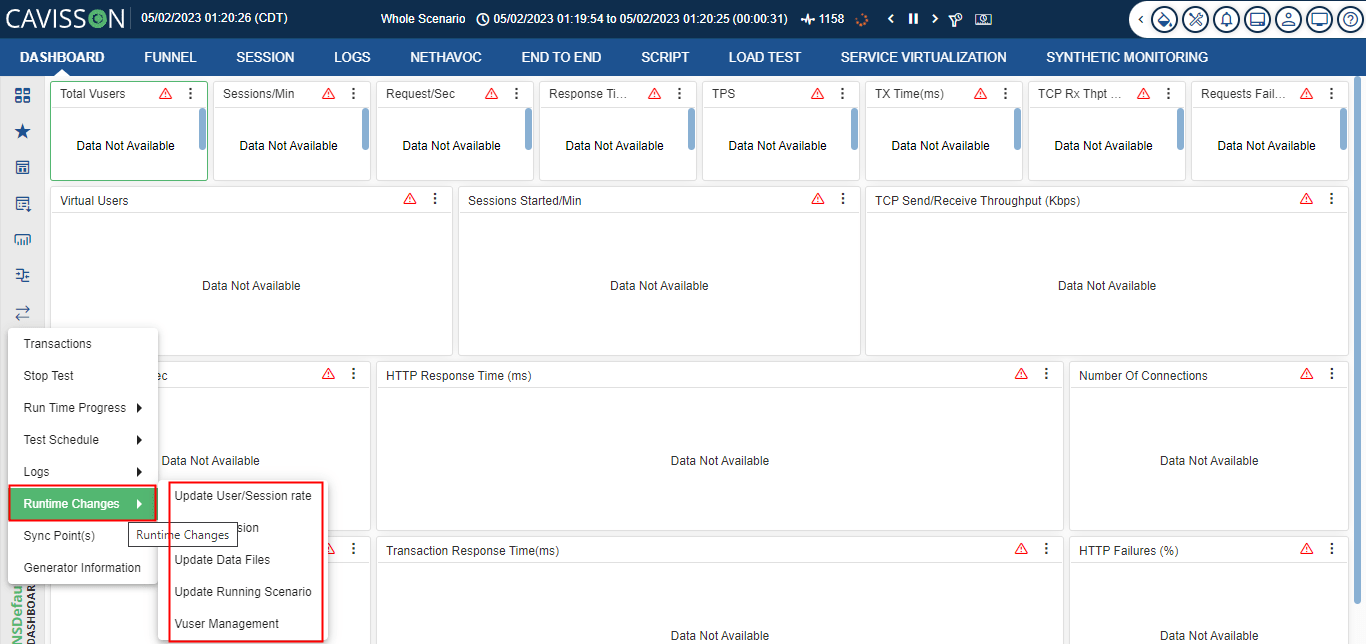Open kebab menu on Sessions Started/Min panel
Screen dimensions: 1366x644
click(x=843, y=199)
